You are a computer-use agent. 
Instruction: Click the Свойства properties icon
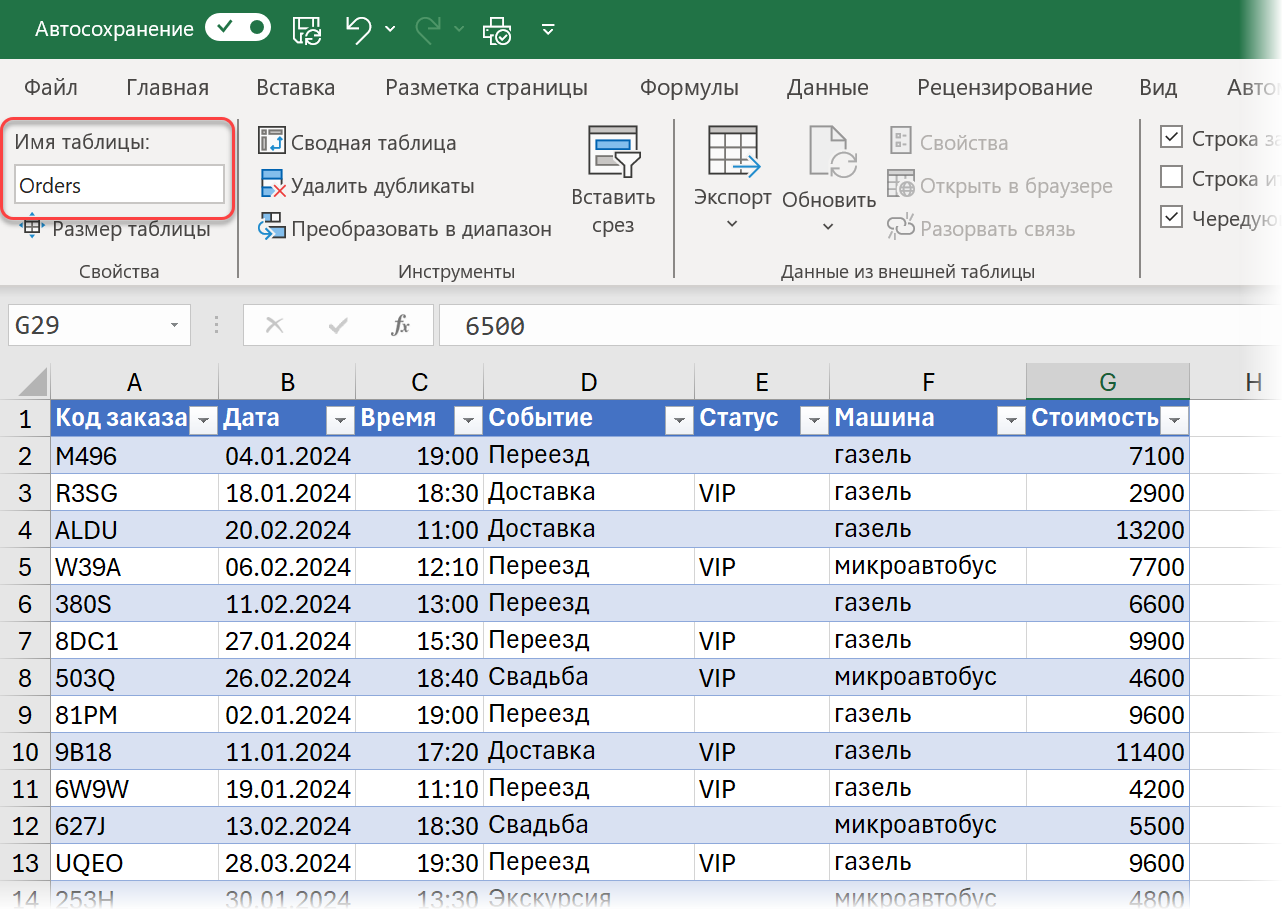(x=901, y=141)
